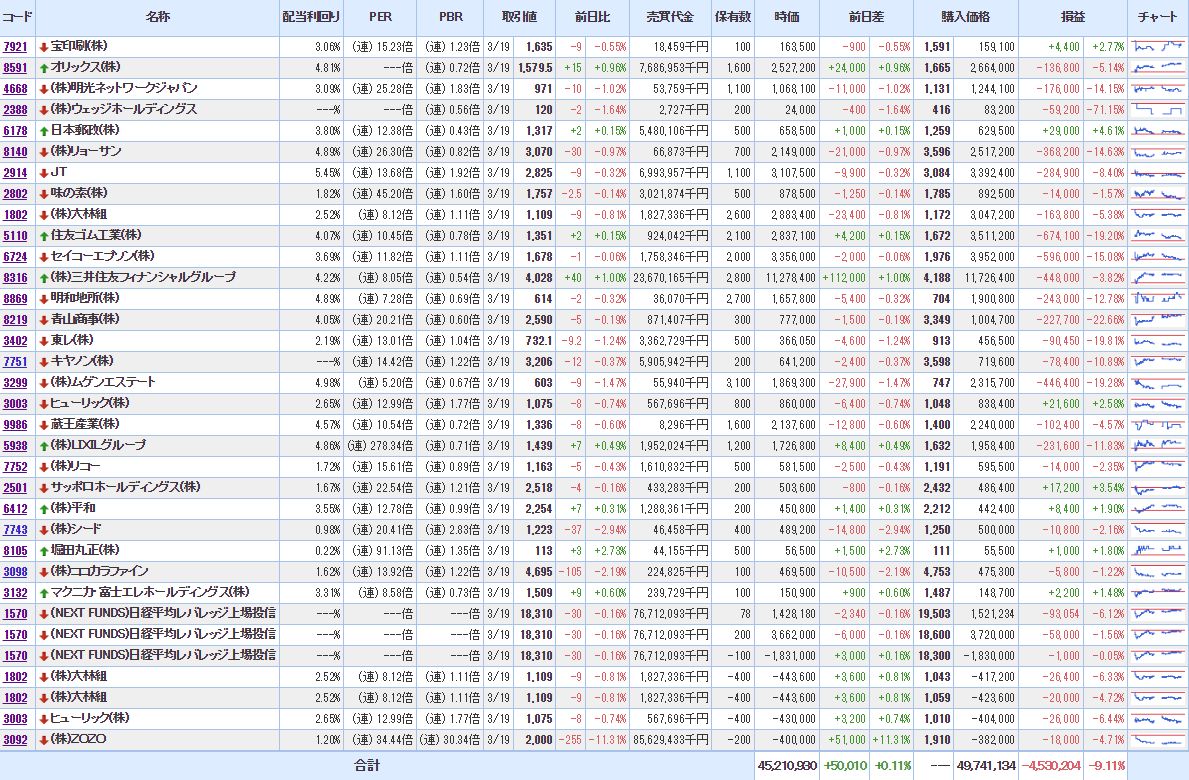This screenshot has width=1189, height=780.
Task: Open the mini chart in the (株)ZOZO row
Action: tap(1158, 739)
